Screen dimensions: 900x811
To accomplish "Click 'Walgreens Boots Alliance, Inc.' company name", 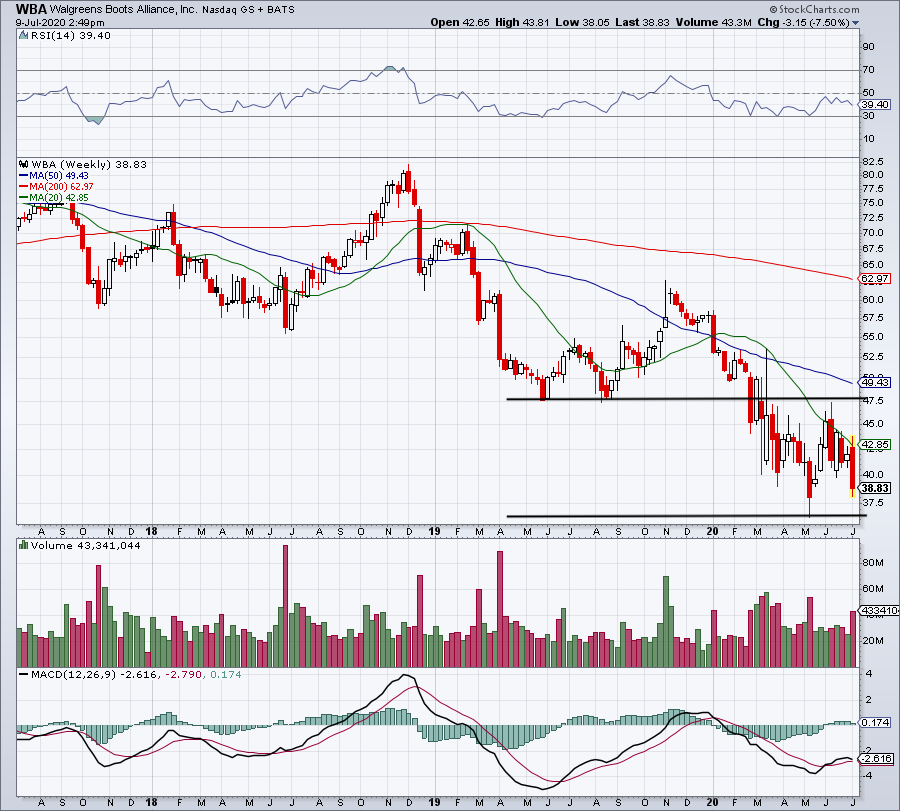I will [x=123, y=10].
